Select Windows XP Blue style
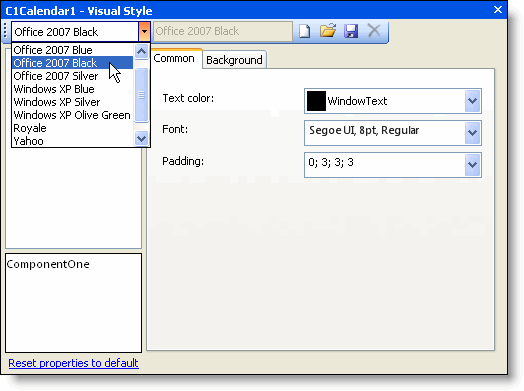524x391 pixels. point(73,89)
